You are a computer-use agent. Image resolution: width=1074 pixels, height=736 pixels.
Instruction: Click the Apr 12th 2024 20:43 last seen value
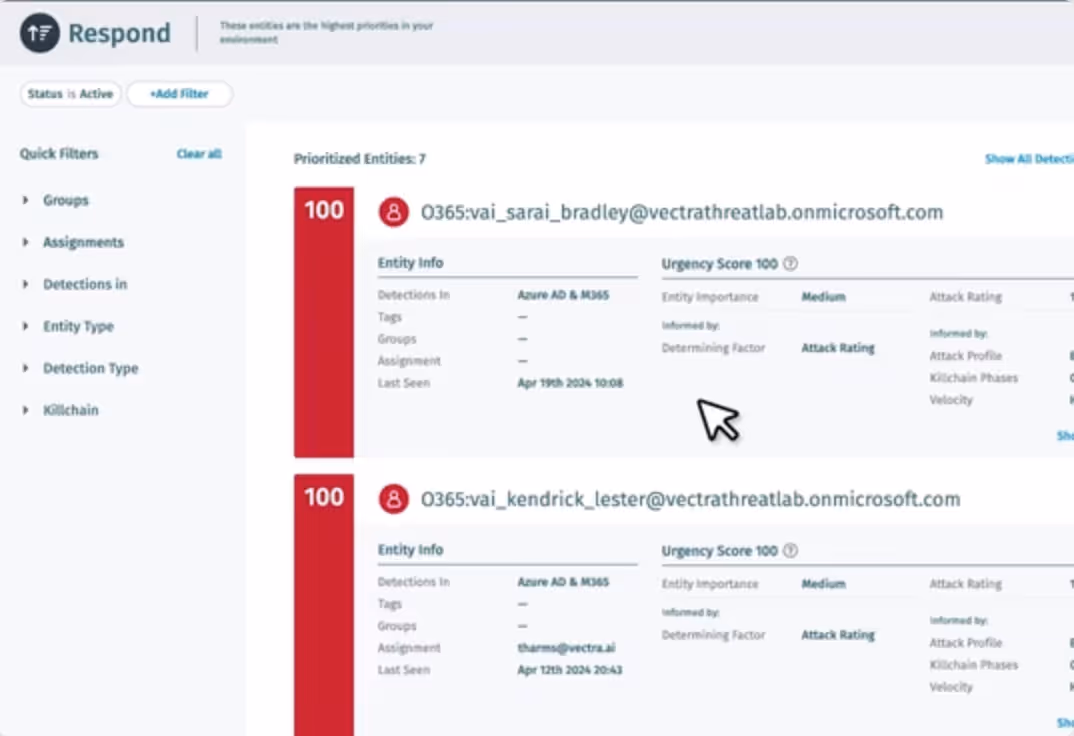[570, 670]
